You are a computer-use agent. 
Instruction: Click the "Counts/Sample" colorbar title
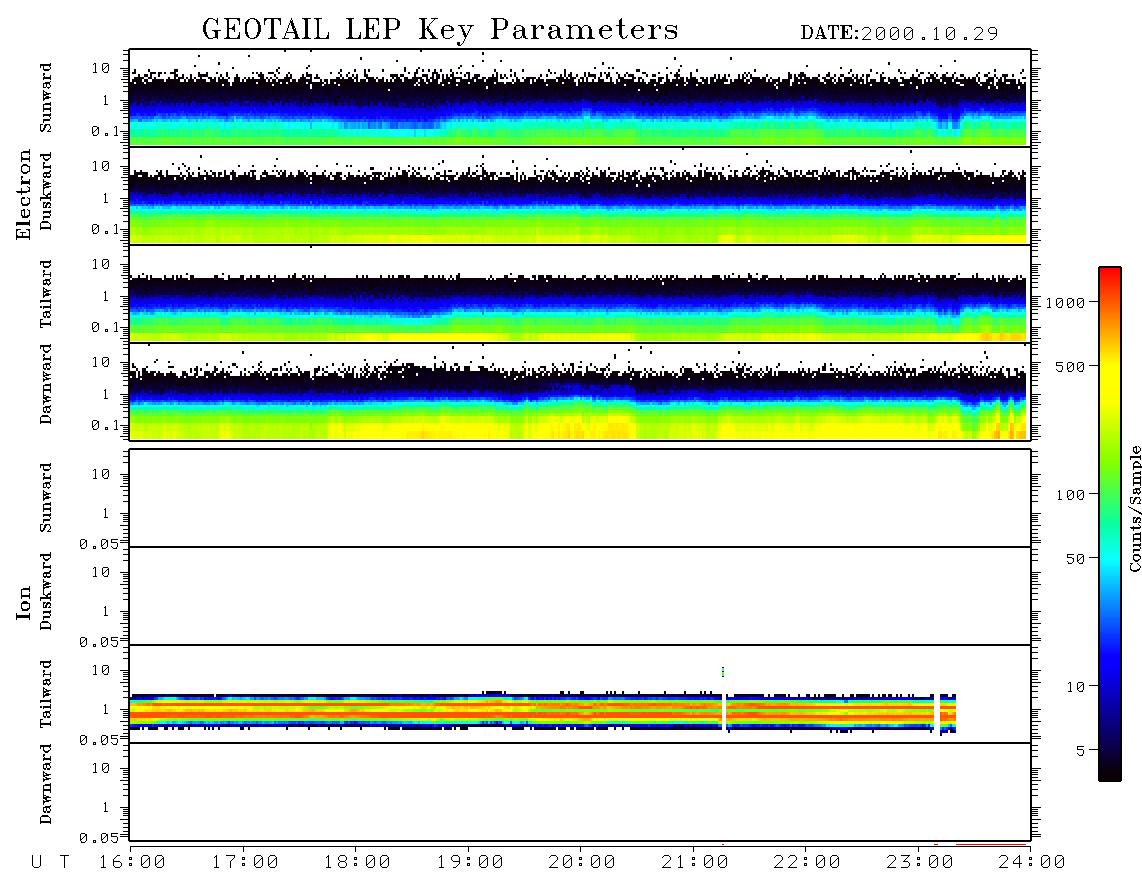pos(1135,508)
